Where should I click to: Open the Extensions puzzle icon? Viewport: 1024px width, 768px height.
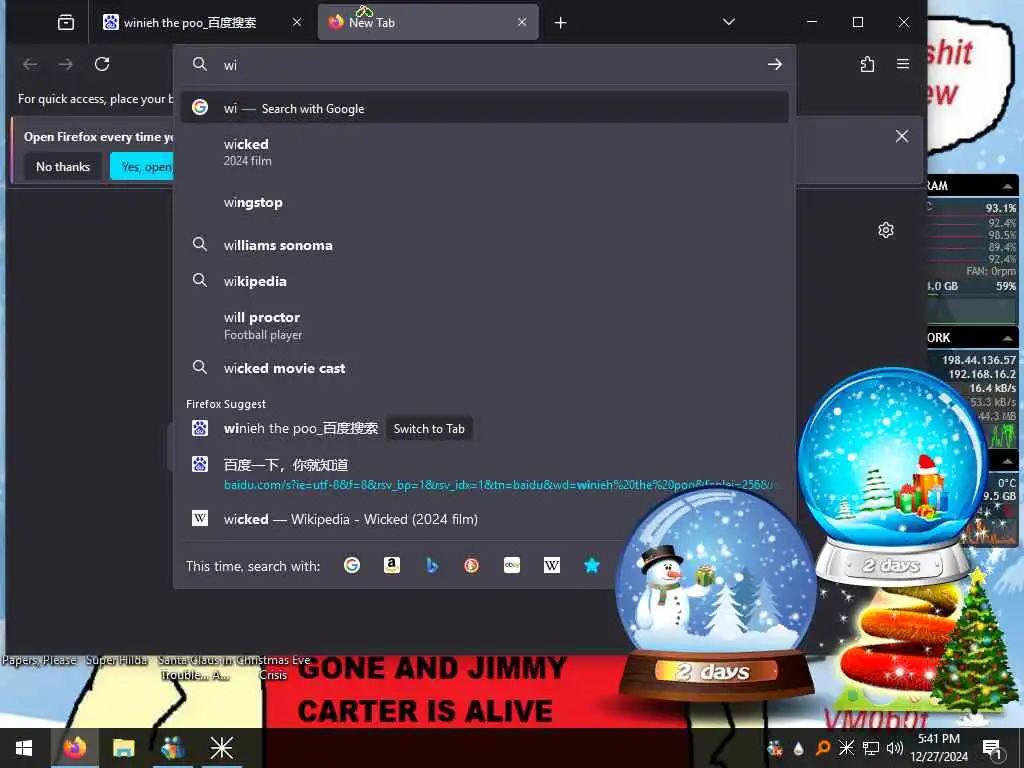coord(867,64)
